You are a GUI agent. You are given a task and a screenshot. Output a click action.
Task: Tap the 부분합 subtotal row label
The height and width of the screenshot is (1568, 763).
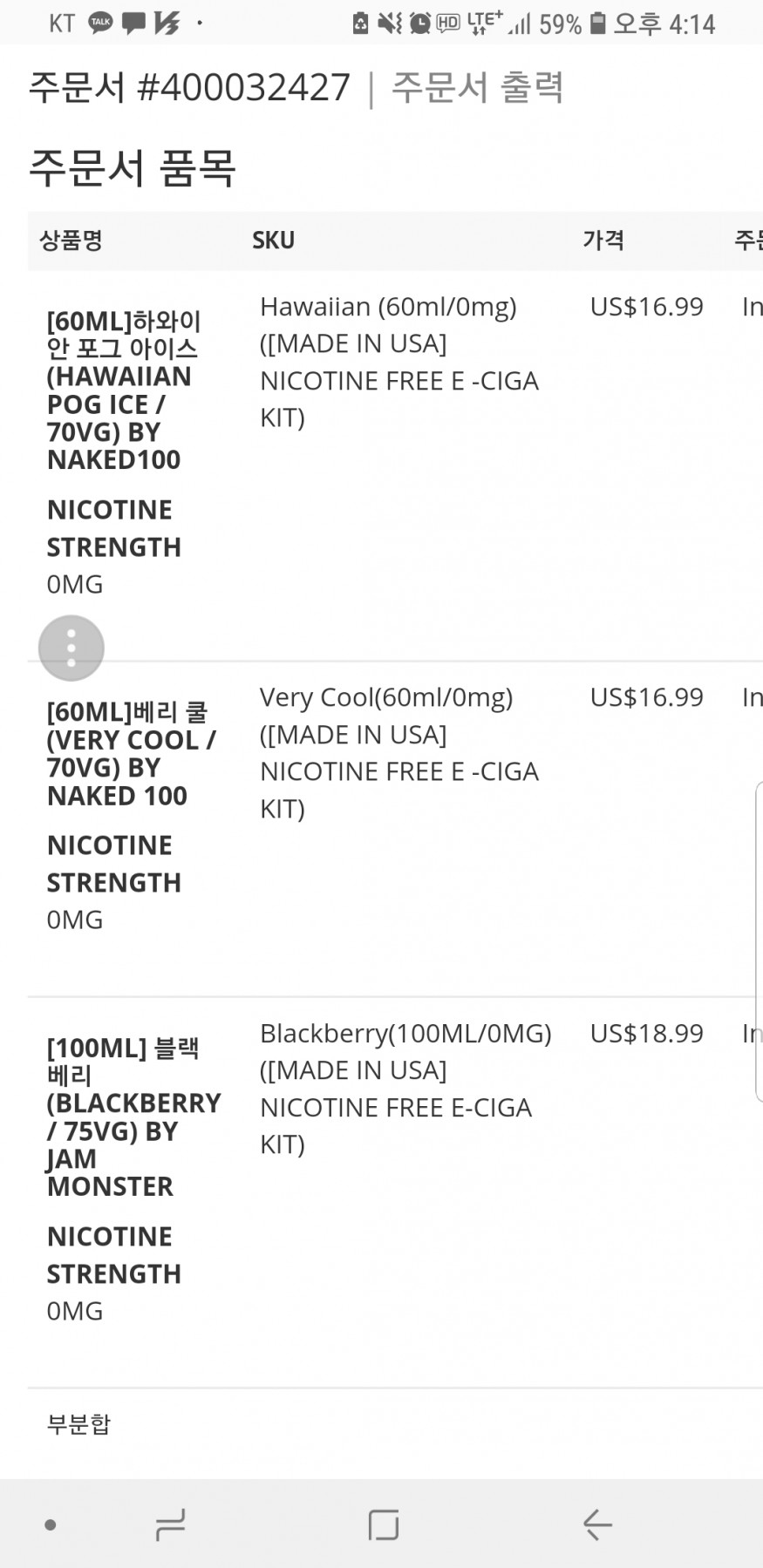(78, 1424)
